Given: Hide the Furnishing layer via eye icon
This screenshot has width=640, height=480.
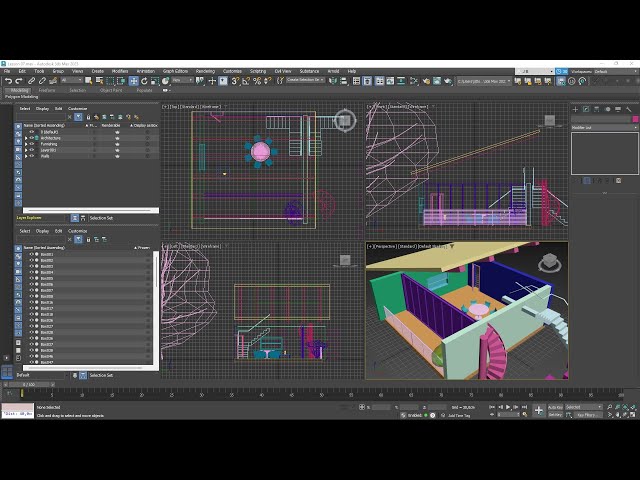Looking at the screenshot, I should pyautogui.click(x=31, y=144).
